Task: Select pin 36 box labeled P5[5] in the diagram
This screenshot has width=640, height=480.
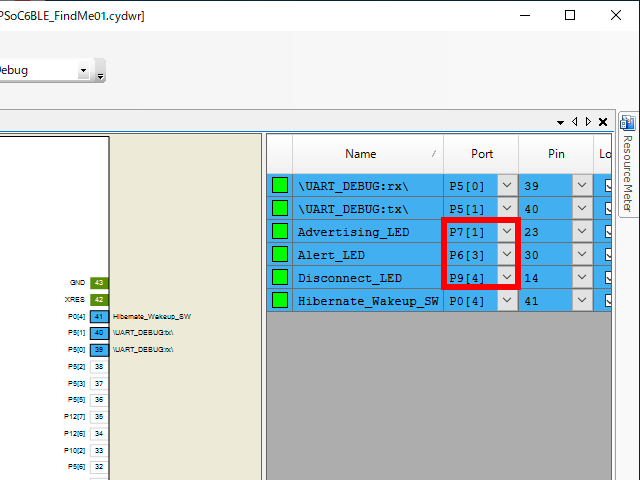Action: point(99,400)
